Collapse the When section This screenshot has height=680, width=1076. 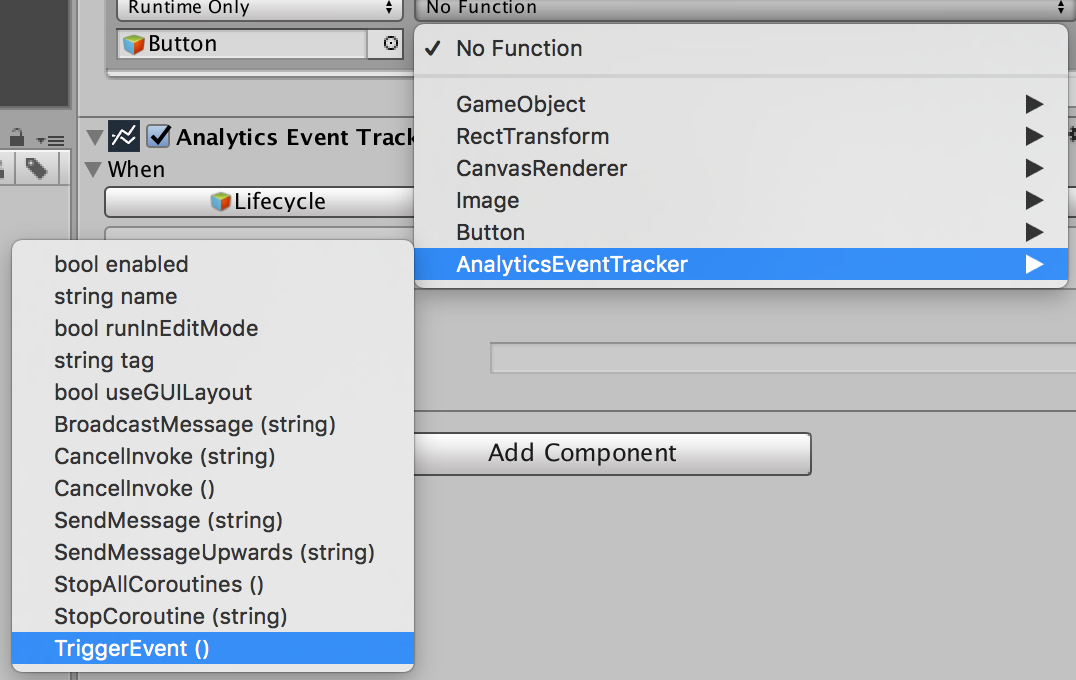(93, 169)
